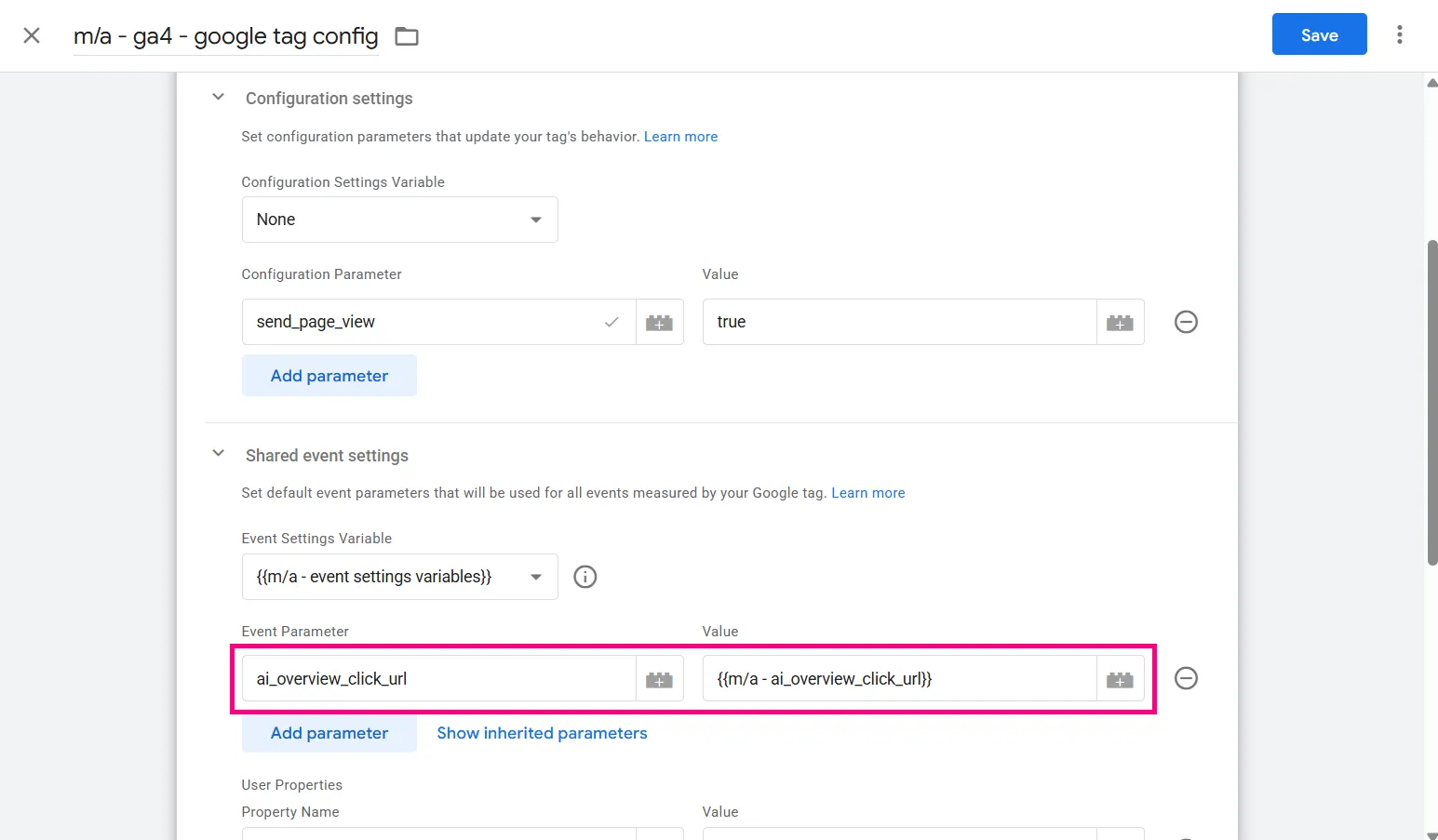Insert variable for ai_overview_click_url parameter name
The height and width of the screenshot is (840, 1438).
point(659,679)
